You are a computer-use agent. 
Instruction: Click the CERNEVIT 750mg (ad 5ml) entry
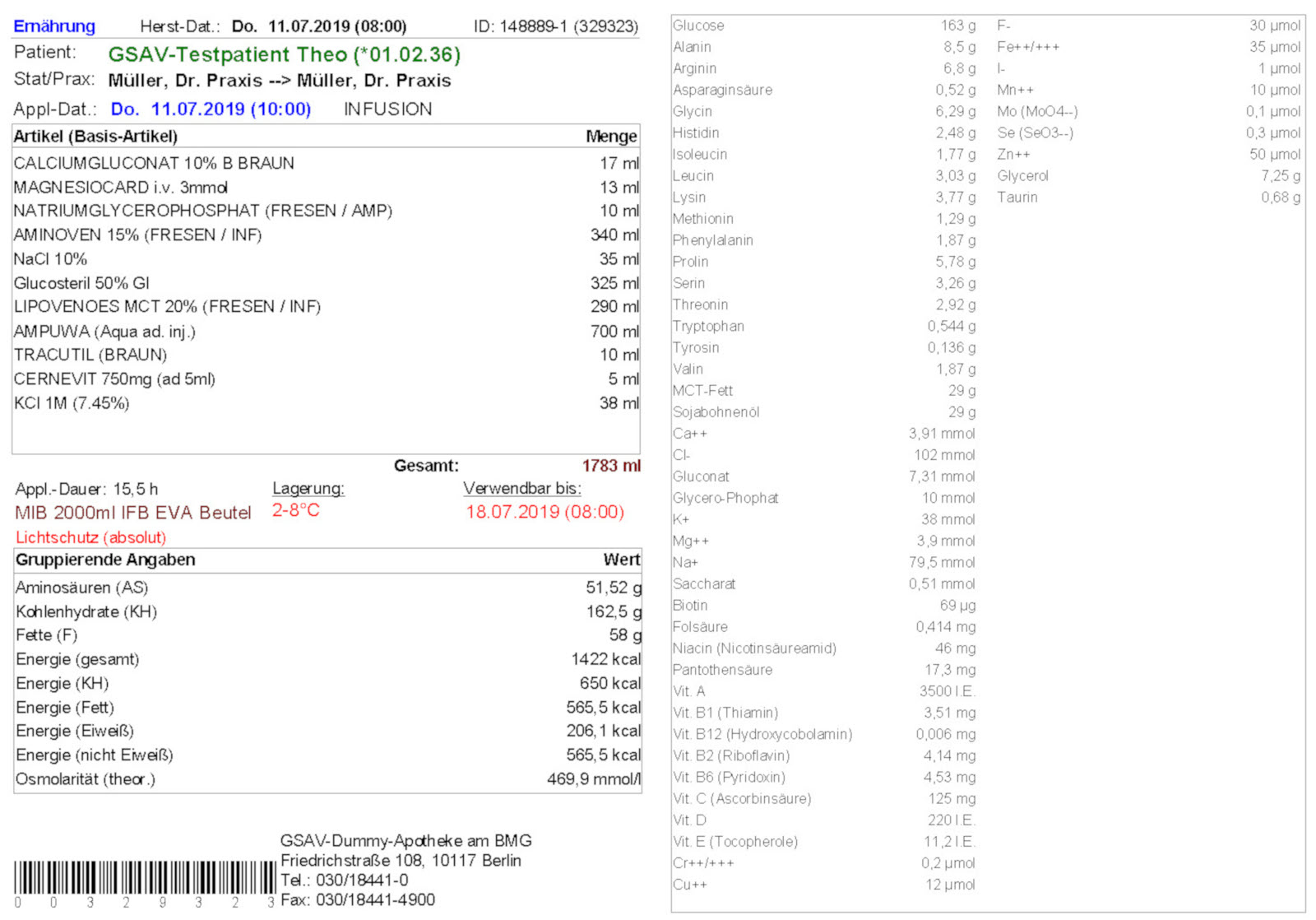coord(114,379)
